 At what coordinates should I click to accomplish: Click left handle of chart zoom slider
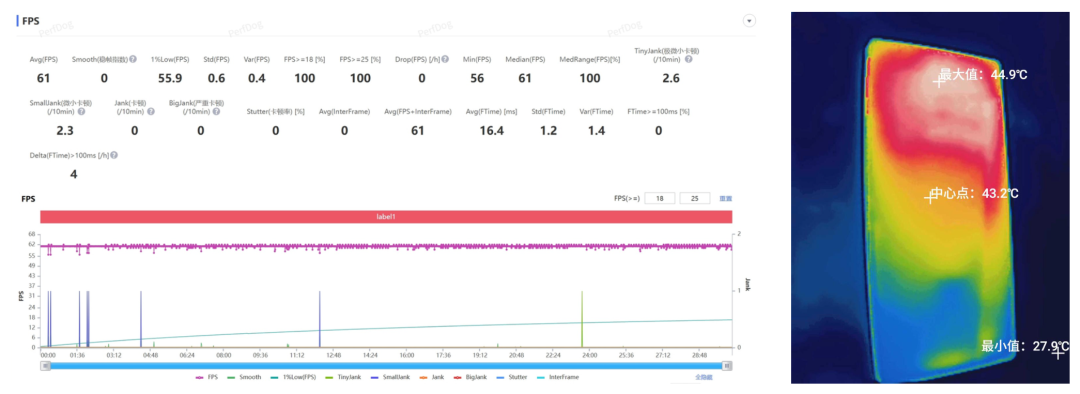coord(45,366)
